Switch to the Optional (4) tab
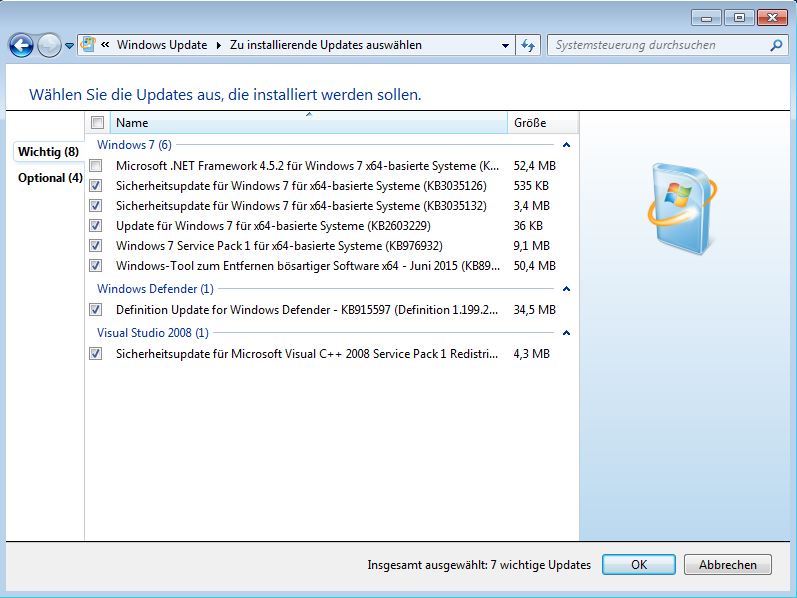The image size is (797, 598). click(50, 178)
